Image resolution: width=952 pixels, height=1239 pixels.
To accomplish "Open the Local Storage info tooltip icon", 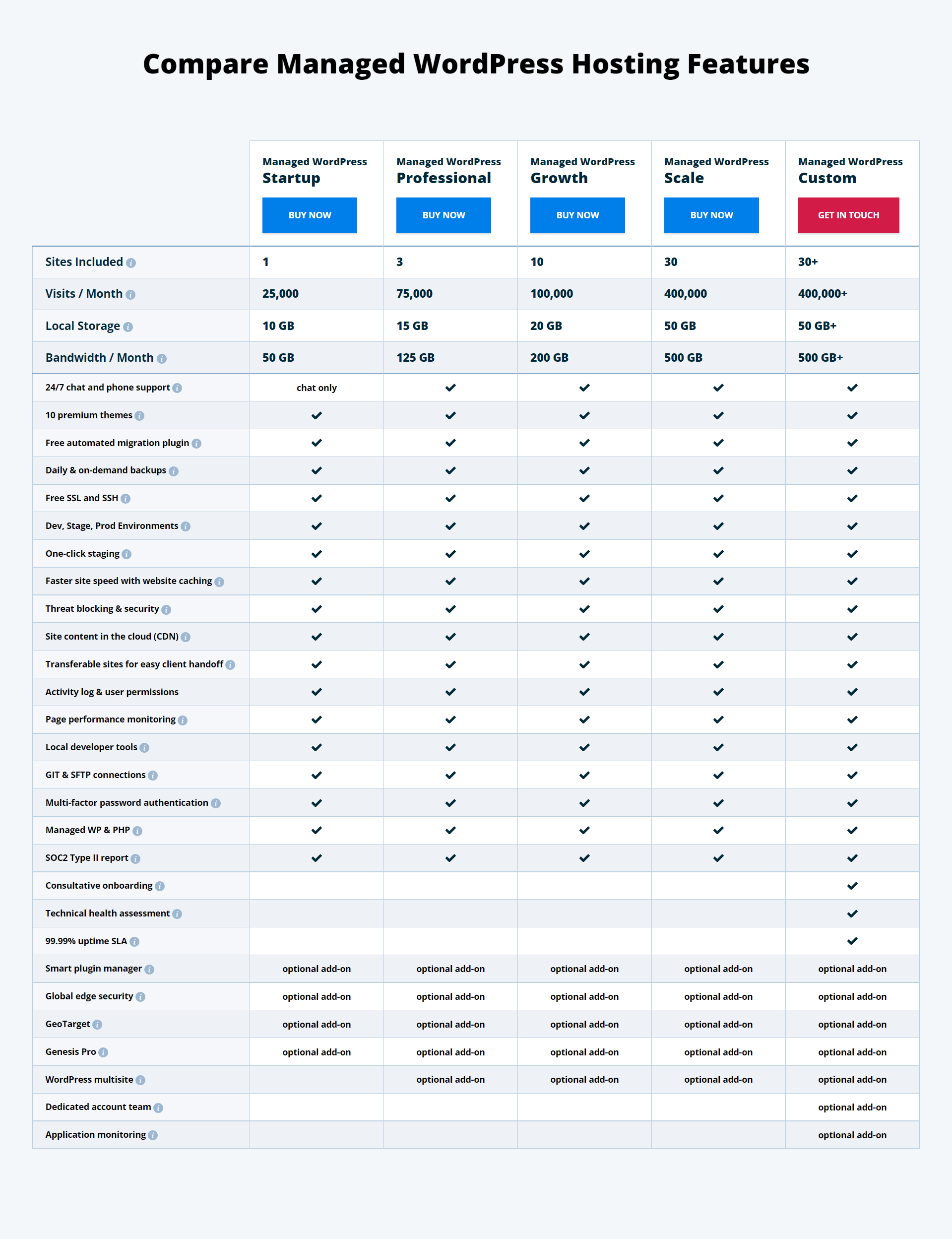I will pos(128,327).
